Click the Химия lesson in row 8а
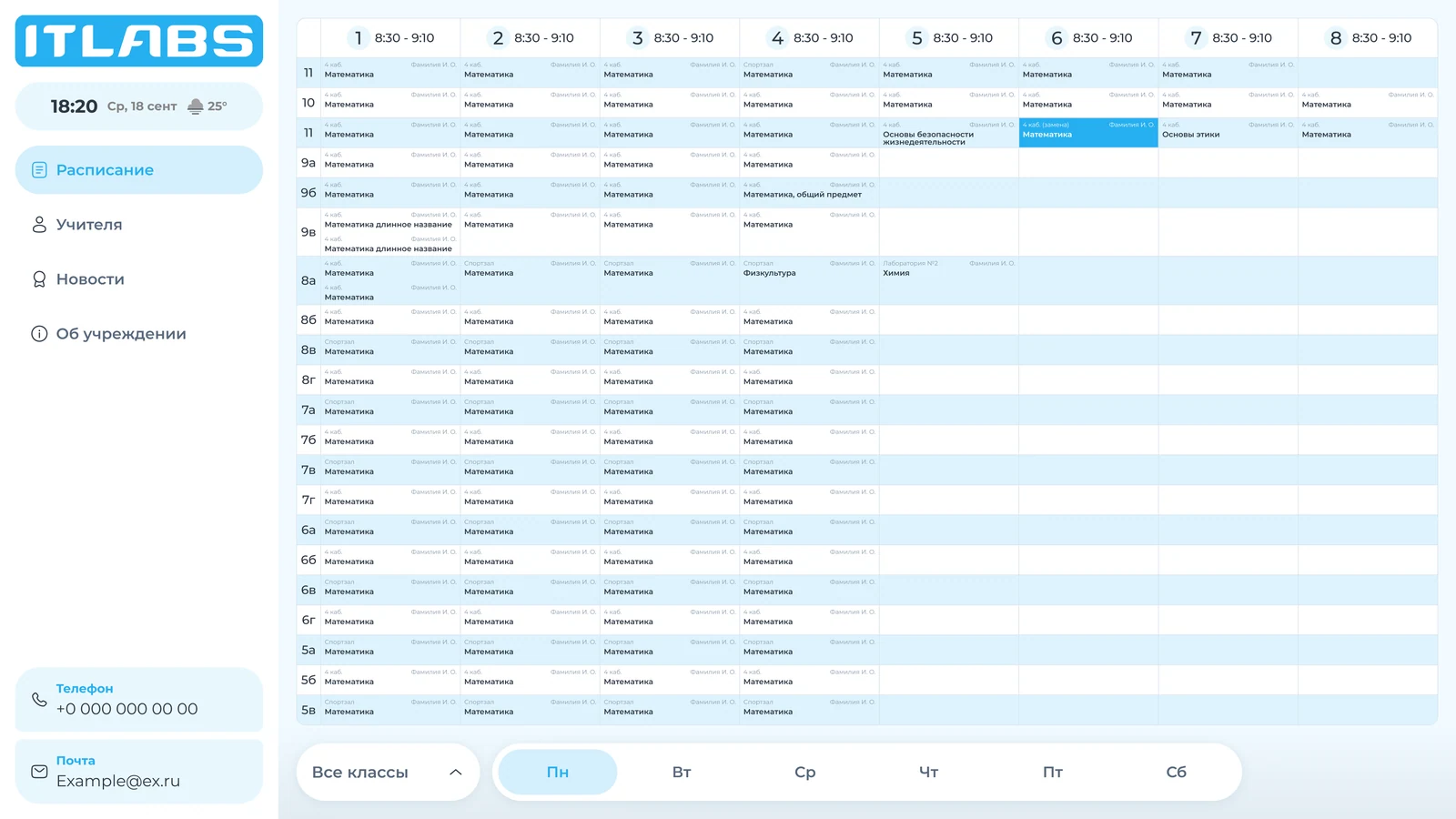 (948, 280)
